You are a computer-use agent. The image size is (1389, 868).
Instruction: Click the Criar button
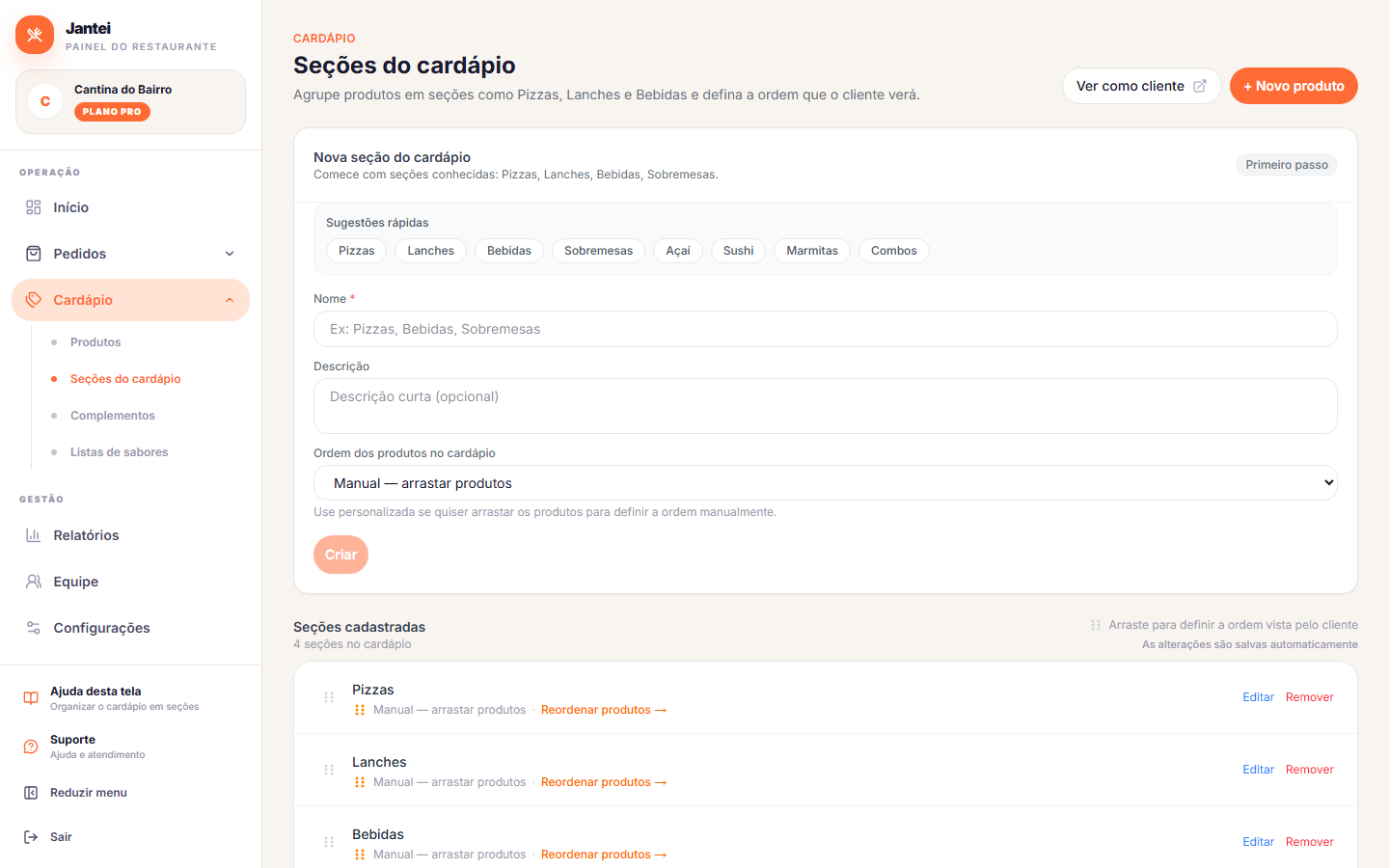point(340,555)
